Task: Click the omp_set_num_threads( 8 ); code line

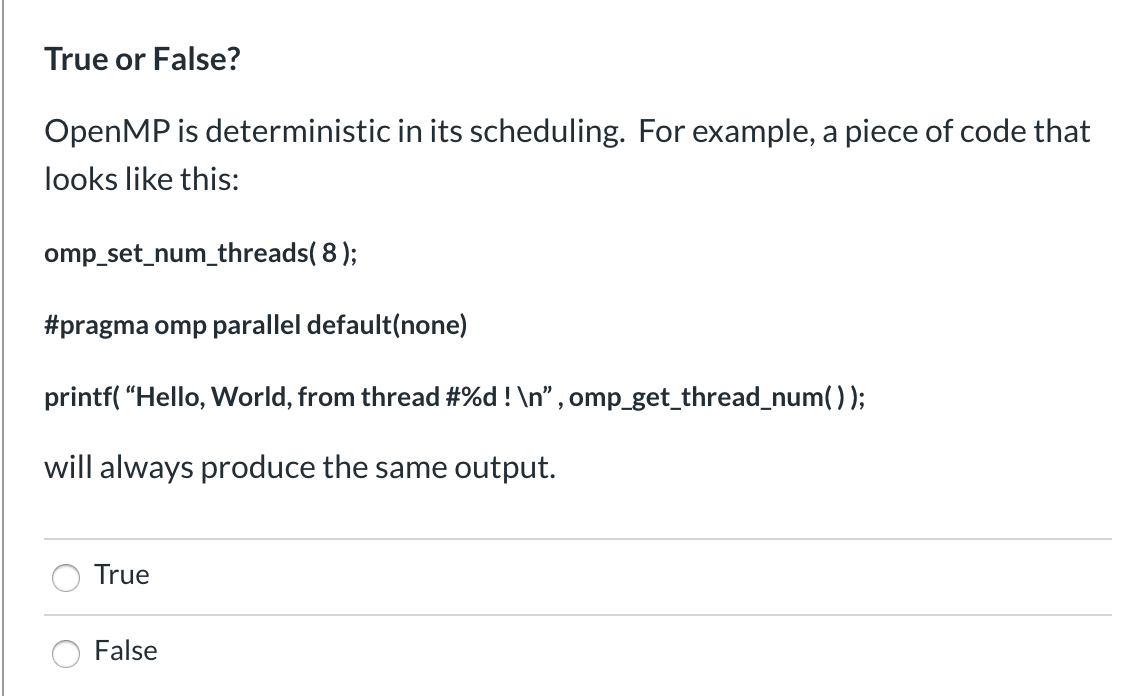Action: (201, 253)
